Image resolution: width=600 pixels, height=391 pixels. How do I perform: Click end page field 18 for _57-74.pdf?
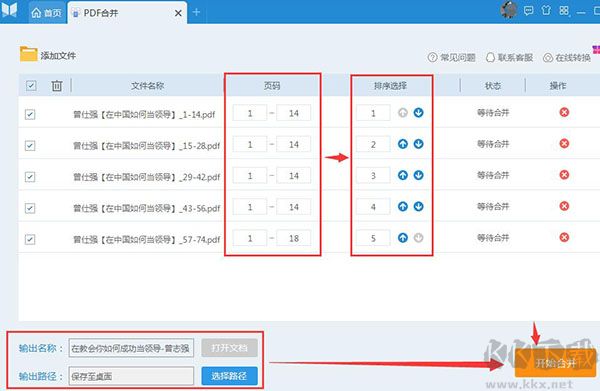click(x=293, y=238)
